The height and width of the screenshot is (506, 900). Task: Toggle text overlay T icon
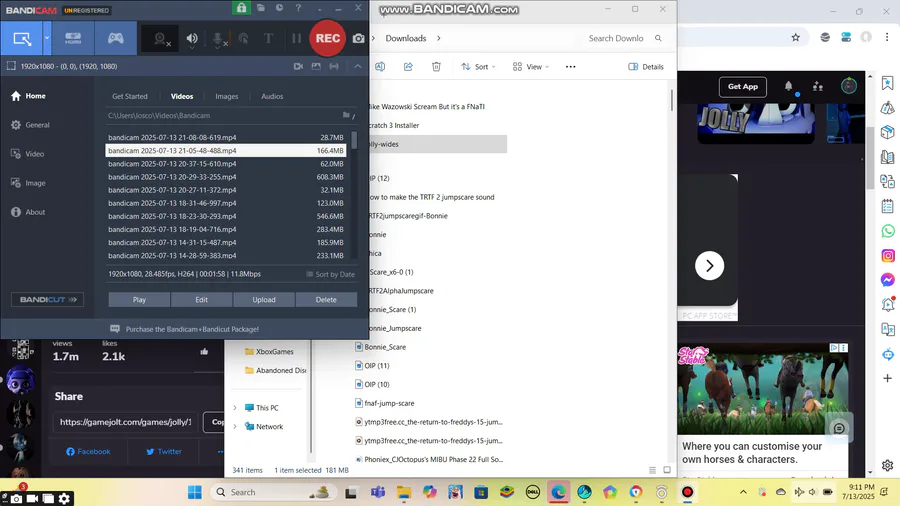(268, 38)
